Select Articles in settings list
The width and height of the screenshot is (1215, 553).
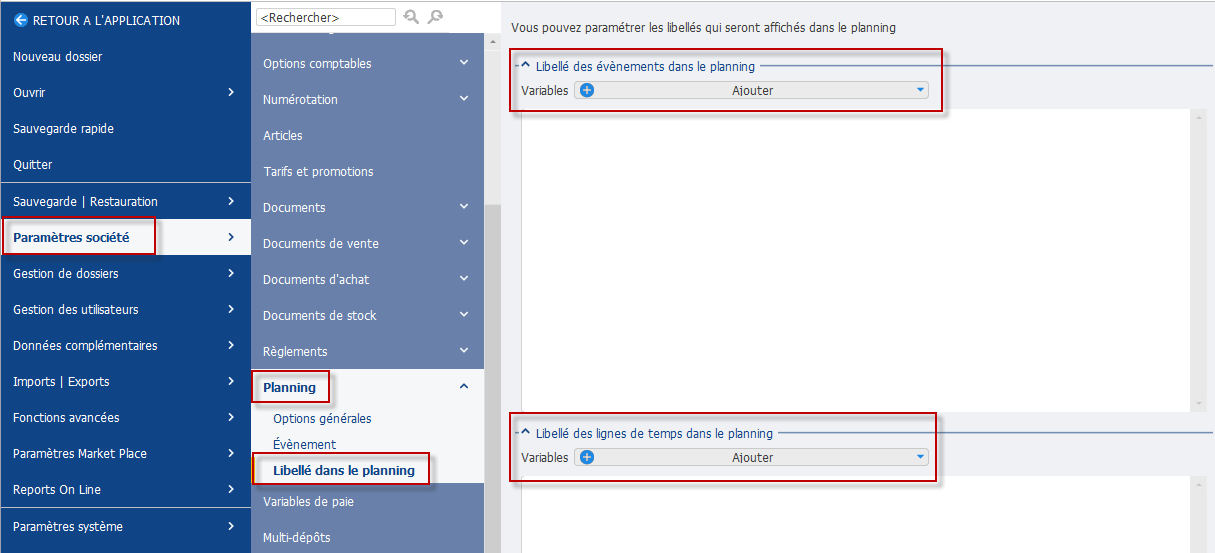[x=367, y=135]
